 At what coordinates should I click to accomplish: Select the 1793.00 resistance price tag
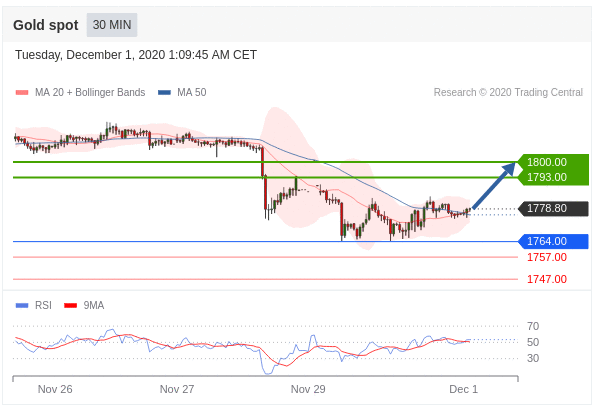(x=553, y=177)
